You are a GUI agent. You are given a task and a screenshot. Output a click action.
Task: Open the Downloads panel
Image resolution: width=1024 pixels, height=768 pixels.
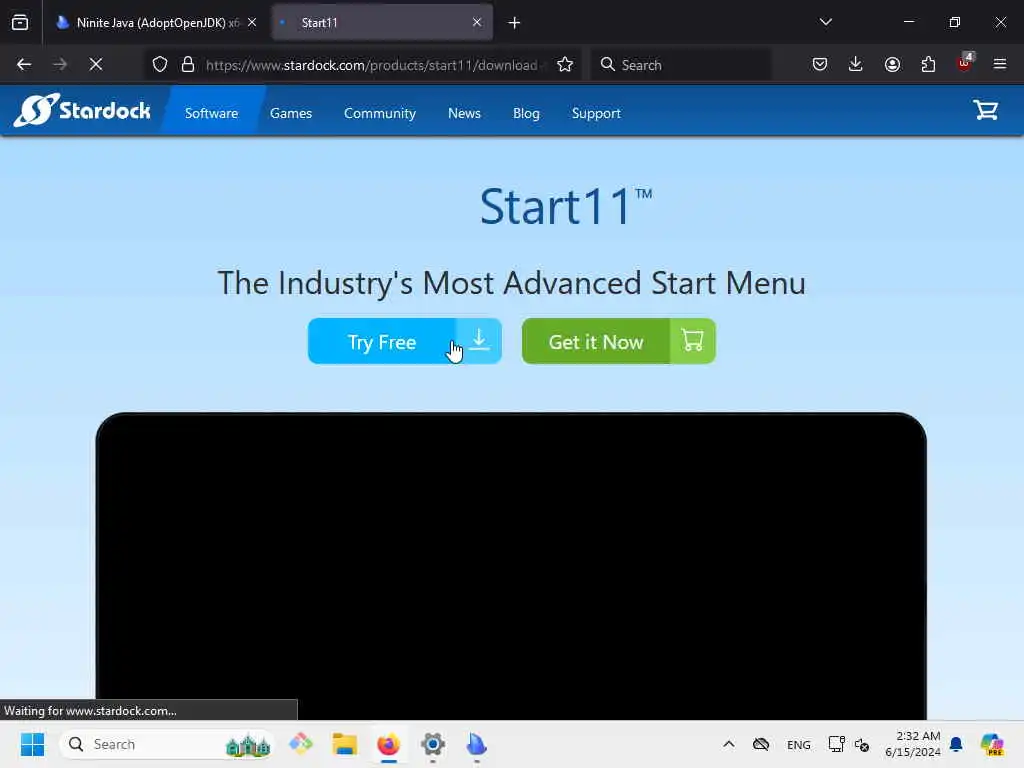(856, 64)
